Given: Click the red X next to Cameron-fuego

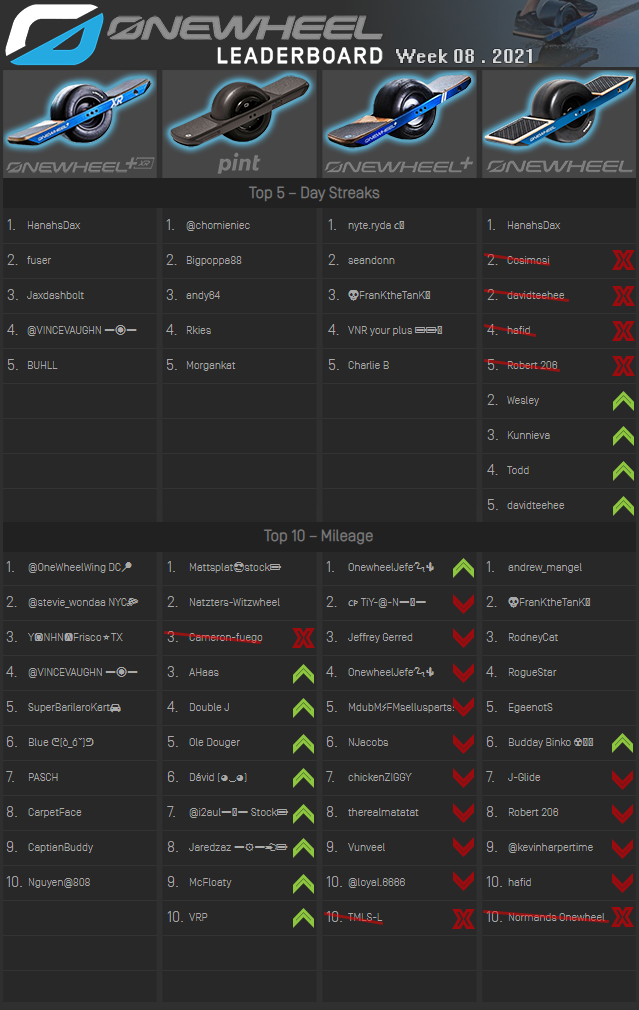Looking at the screenshot, I should 303,638.
